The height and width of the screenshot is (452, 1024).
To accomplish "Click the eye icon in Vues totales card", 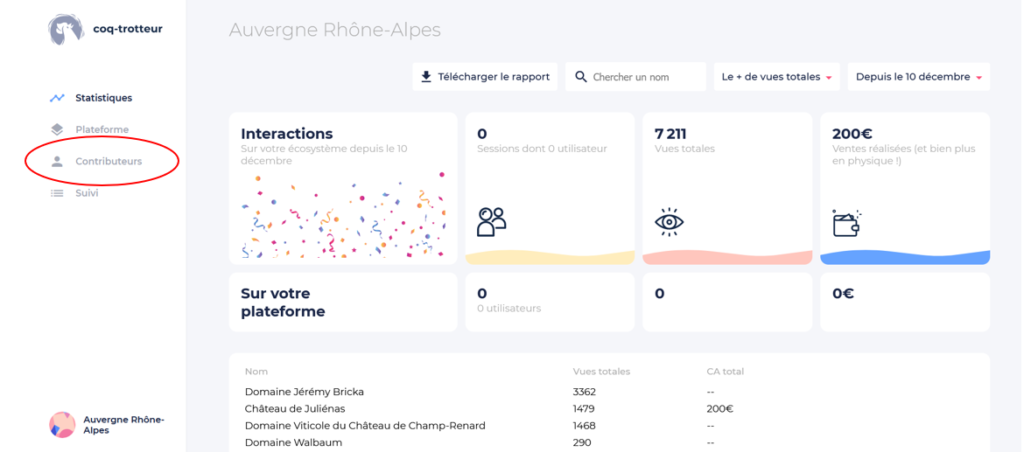I will [x=669, y=223].
